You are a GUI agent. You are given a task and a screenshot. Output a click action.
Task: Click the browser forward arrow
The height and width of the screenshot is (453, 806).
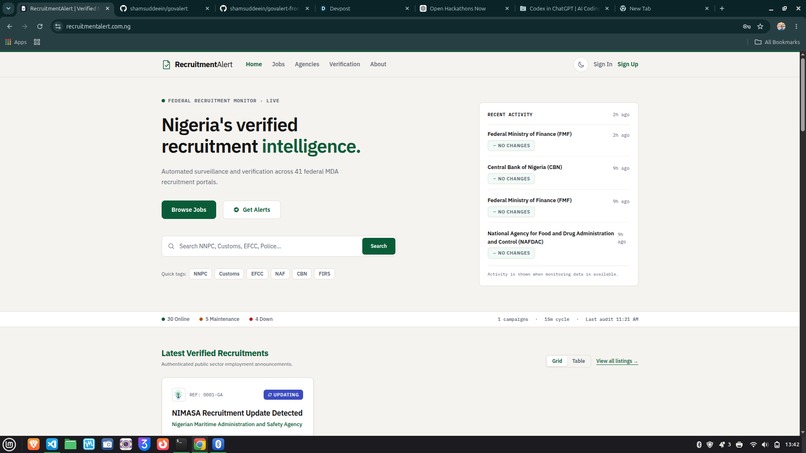(x=24, y=26)
